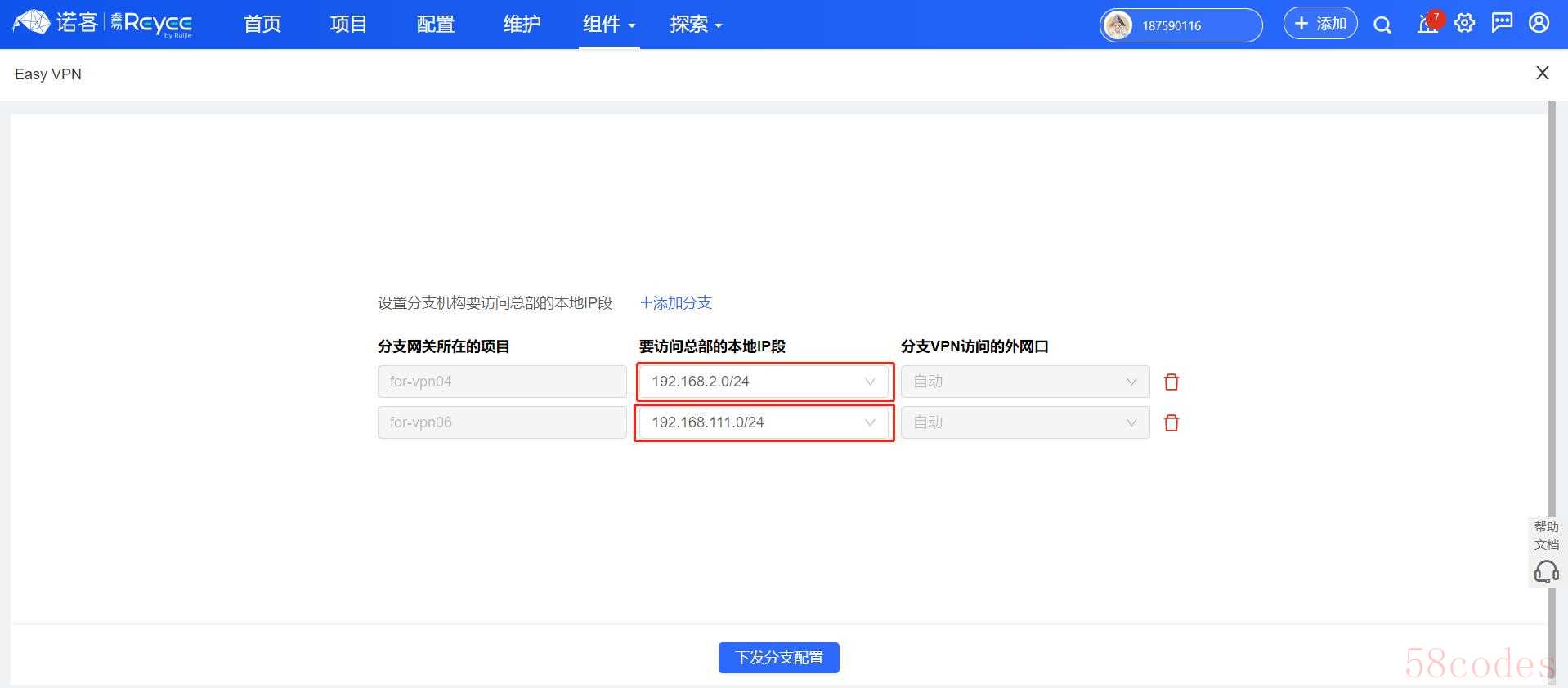
Task: Click the search magnifier icon in header
Action: (1382, 25)
